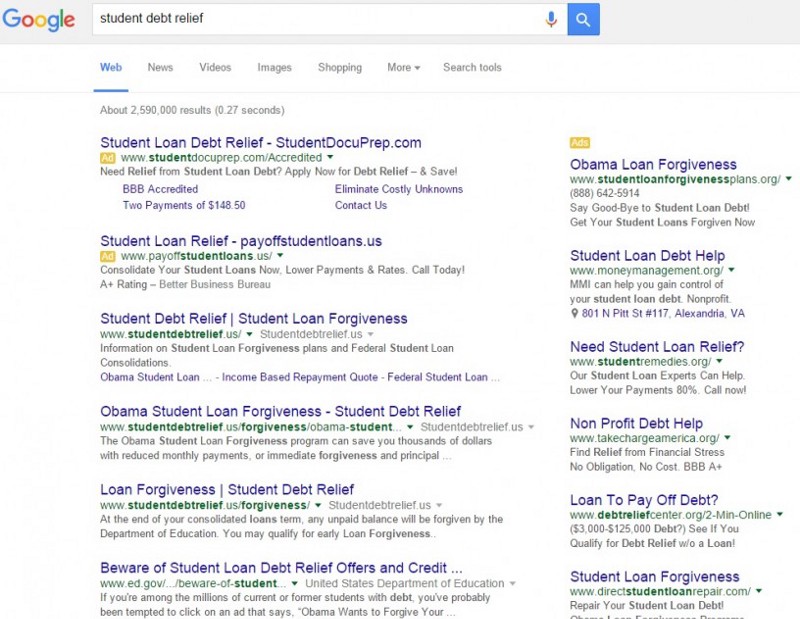Click the Ad badge next to payoffstudentloans.us
This screenshot has width=800, height=619.
point(108,257)
